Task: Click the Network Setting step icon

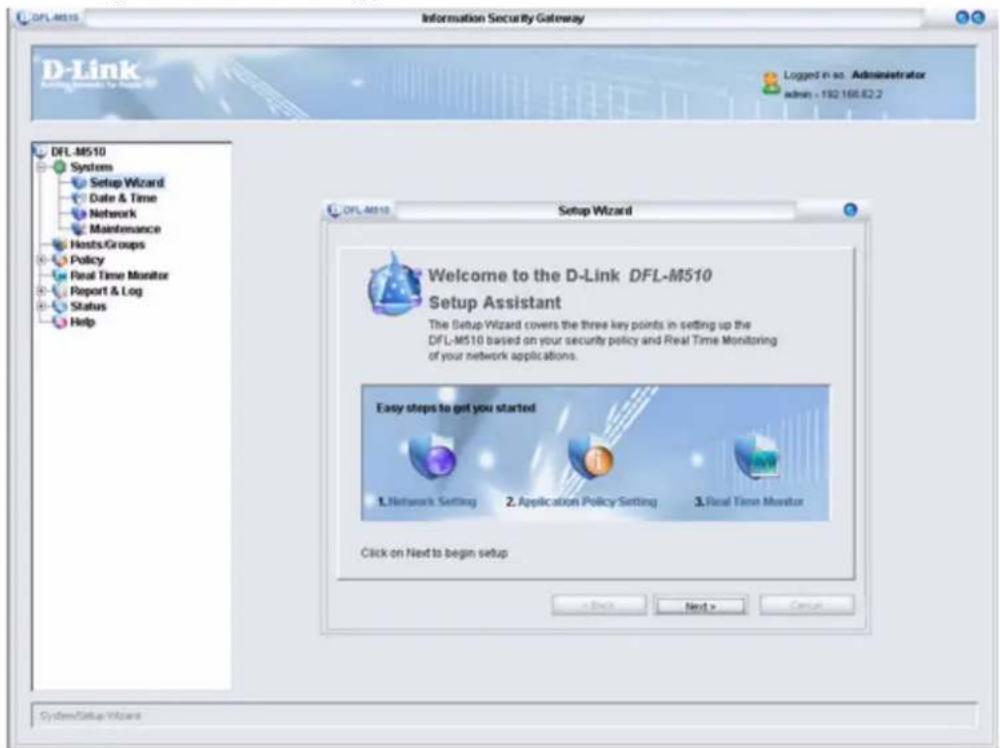Action: (x=432, y=457)
